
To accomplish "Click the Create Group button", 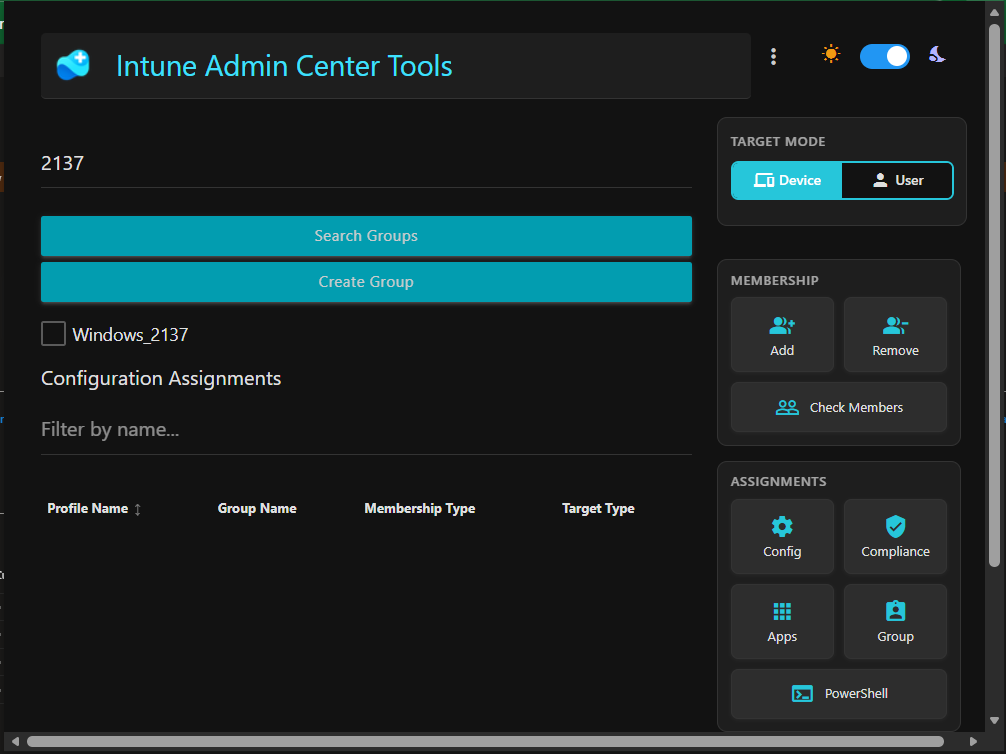I will point(366,282).
